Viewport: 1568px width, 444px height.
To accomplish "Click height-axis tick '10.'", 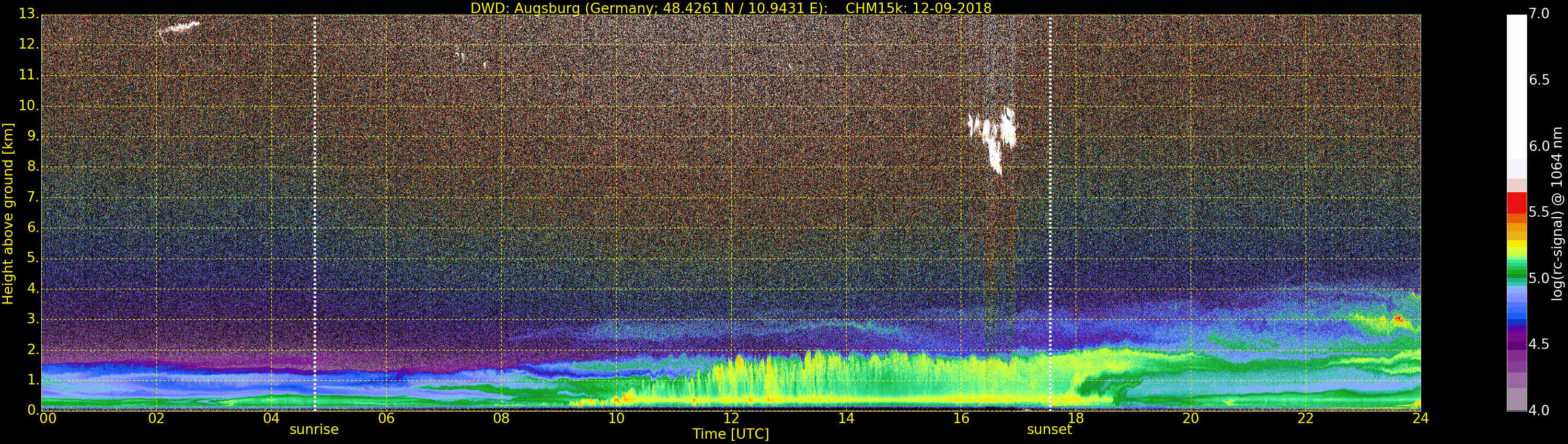I will (29, 106).
